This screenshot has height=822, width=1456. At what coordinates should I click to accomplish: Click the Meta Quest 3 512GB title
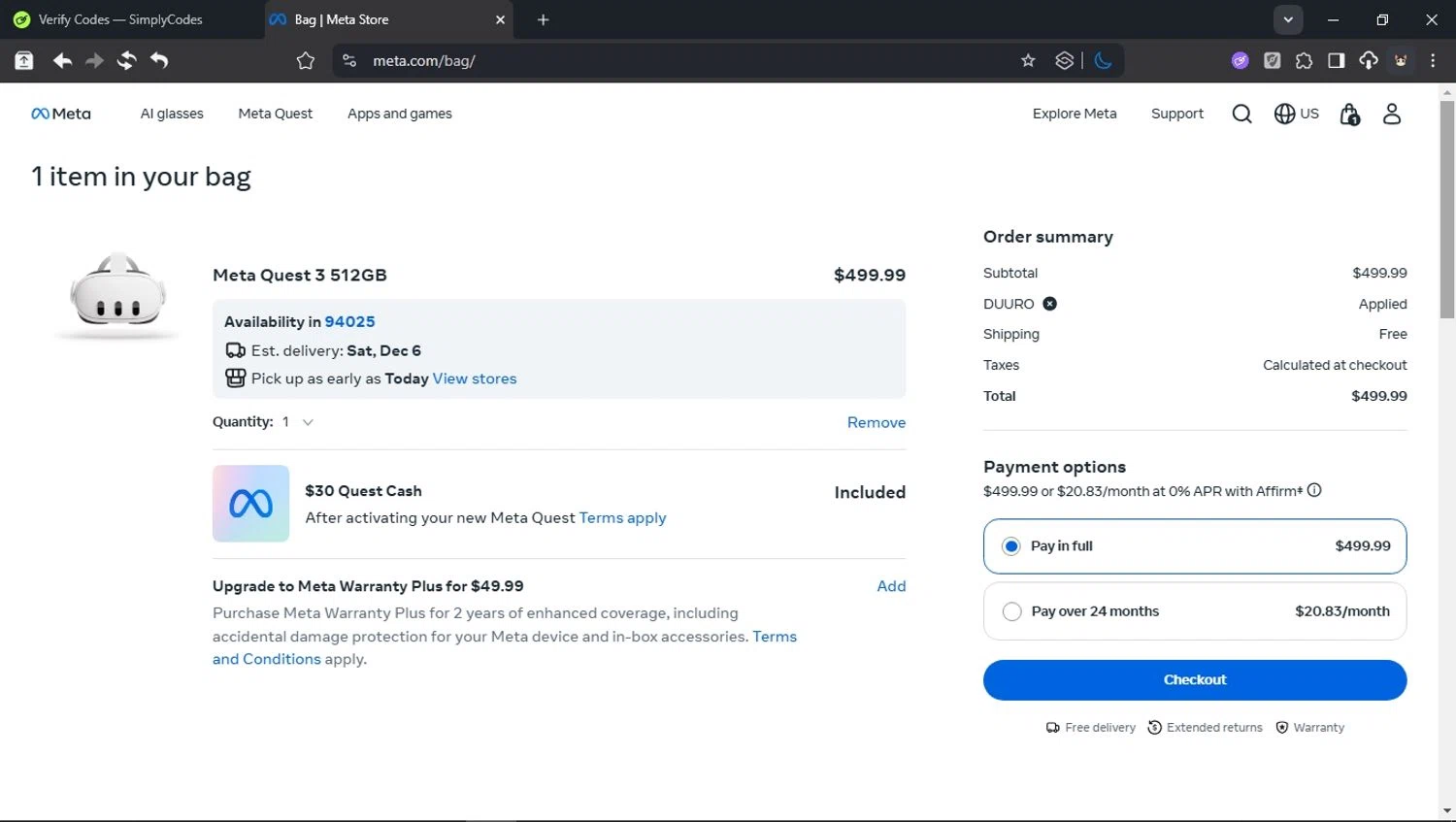(x=300, y=276)
